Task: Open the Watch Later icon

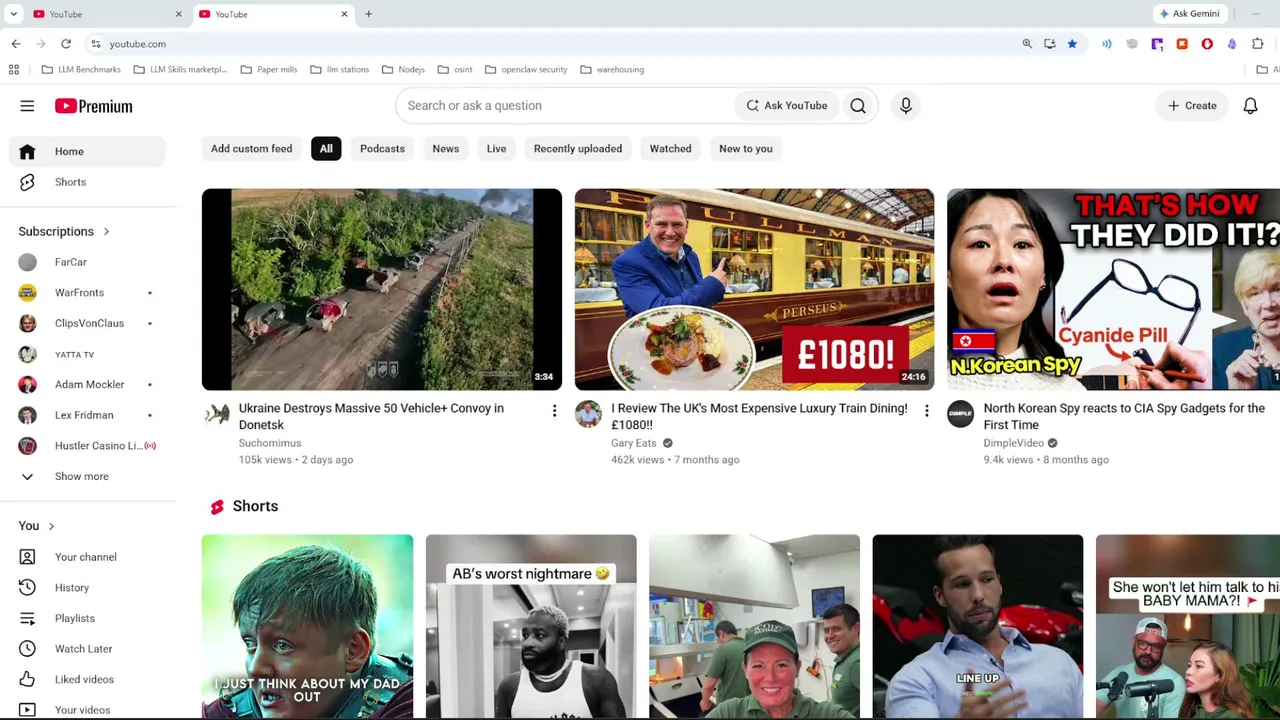Action: [x=27, y=649]
